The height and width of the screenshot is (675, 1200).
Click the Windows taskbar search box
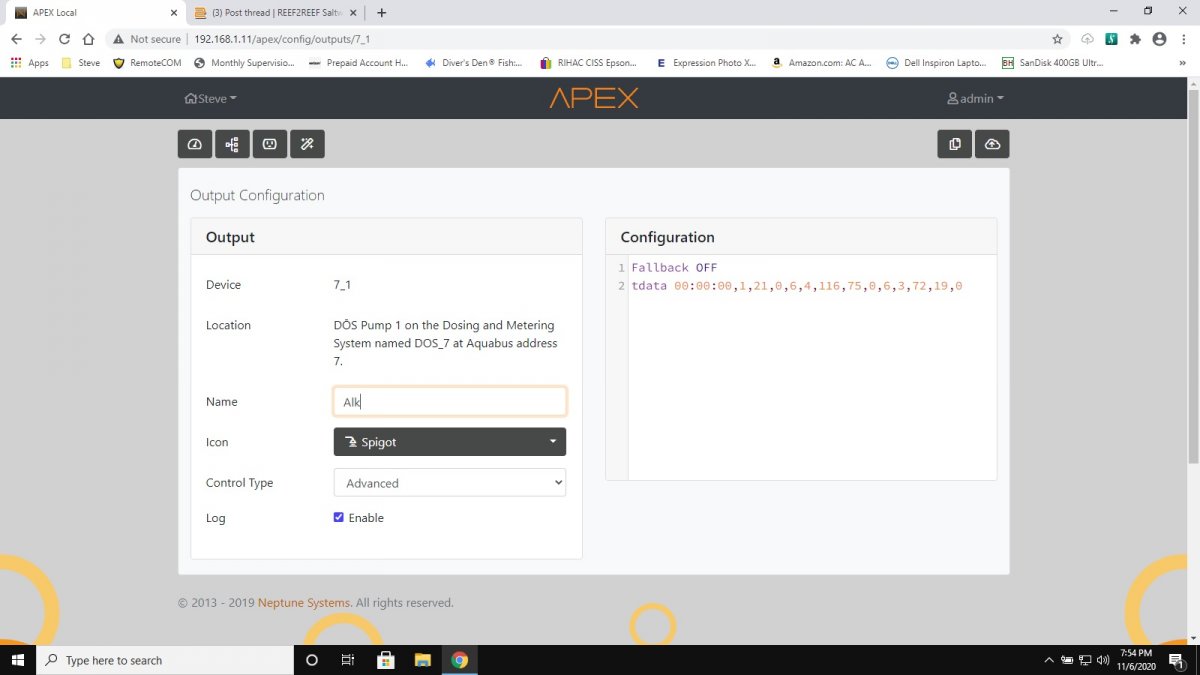[165, 660]
